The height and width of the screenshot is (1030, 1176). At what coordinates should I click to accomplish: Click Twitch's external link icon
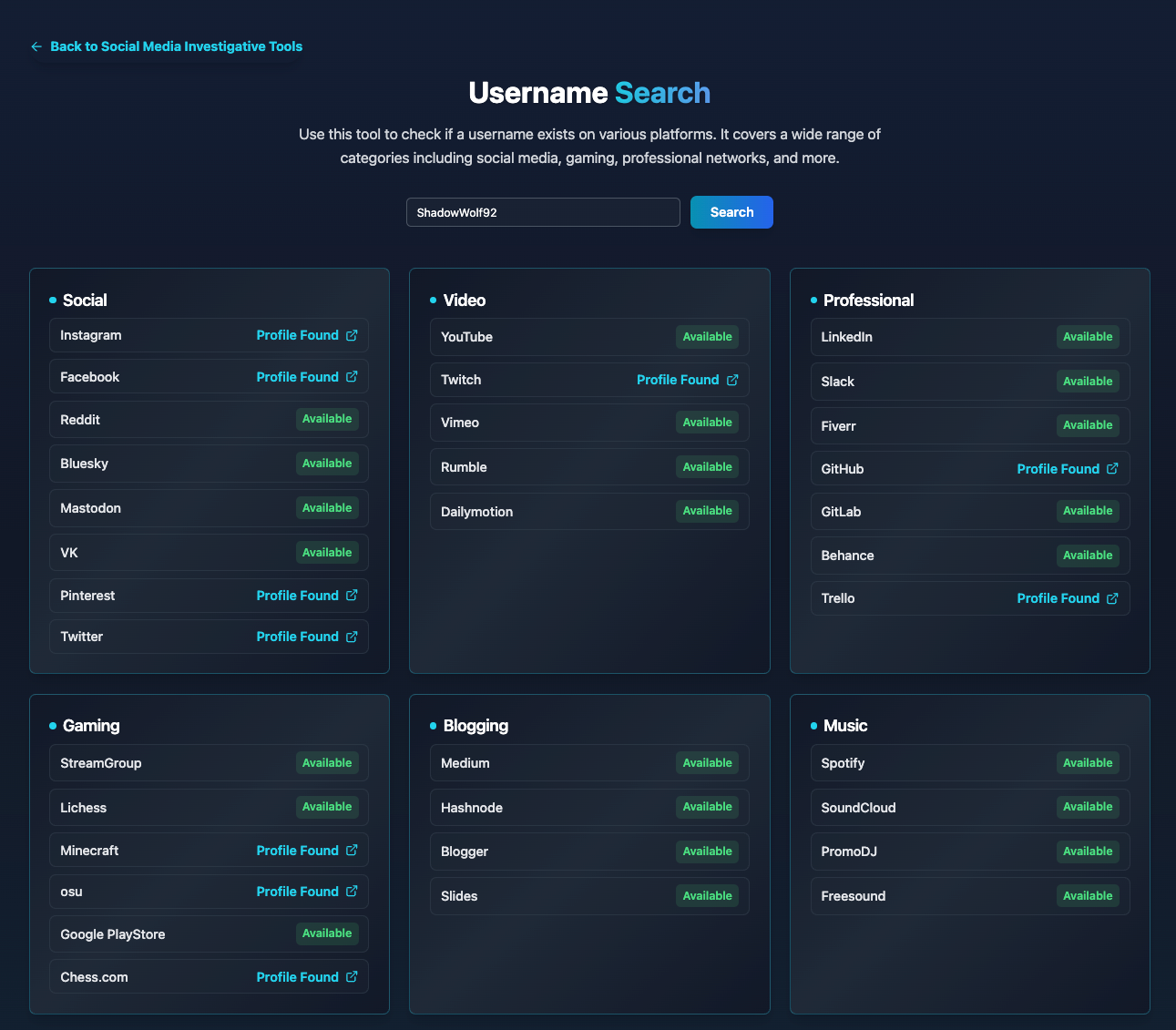pos(732,380)
